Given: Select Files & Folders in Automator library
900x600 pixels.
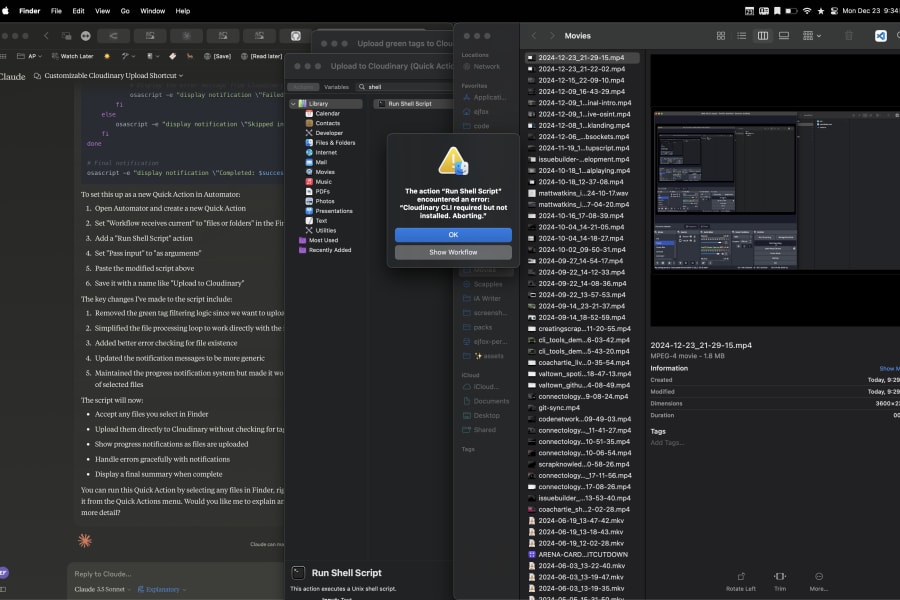Looking at the screenshot, I should pos(335,143).
